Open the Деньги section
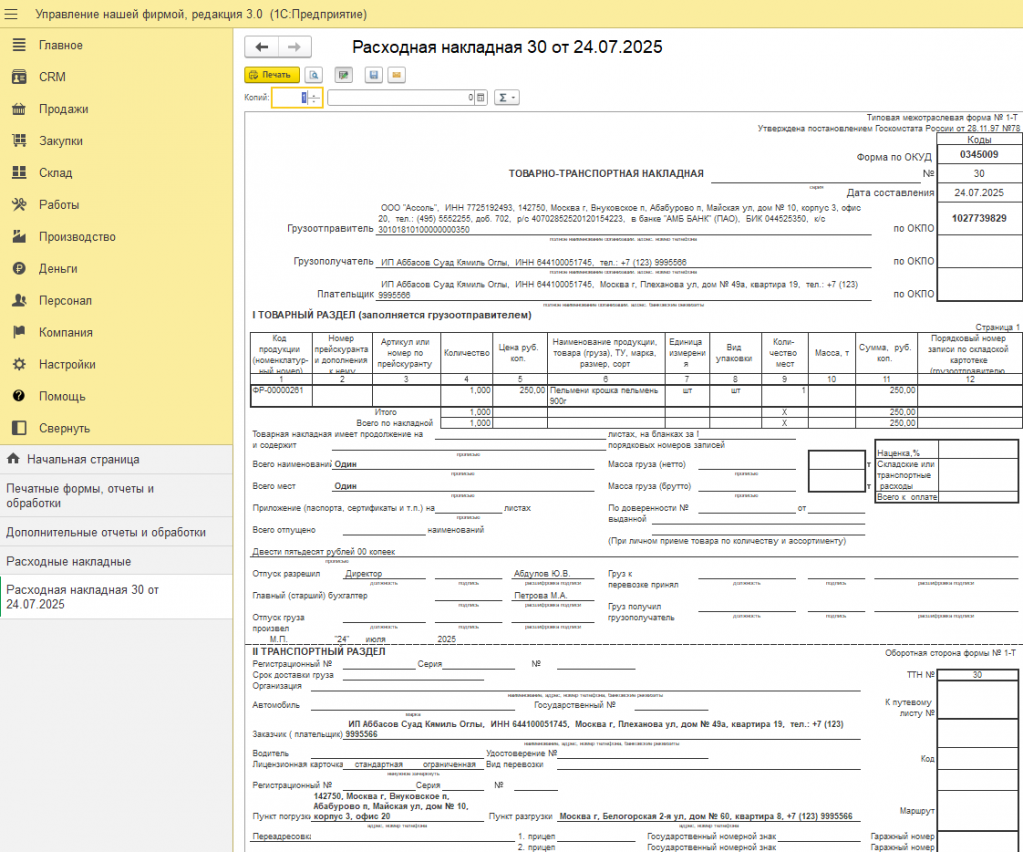The width and height of the screenshot is (1023, 852). coord(58,269)
